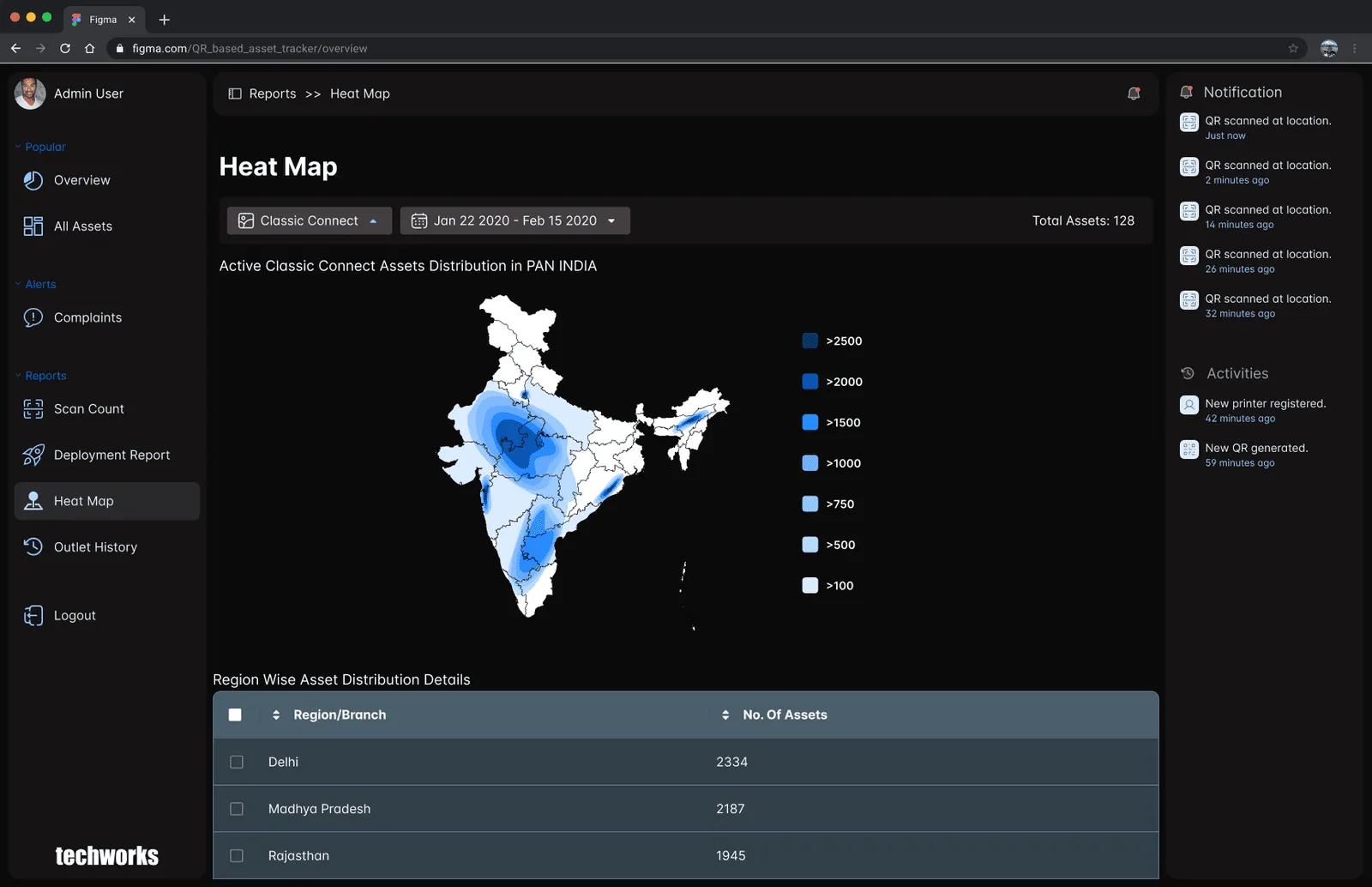Click browser profile avatar icon
Image resolution: width=1372 pixels, height=887 pixels.
[x=1329, y=48]
